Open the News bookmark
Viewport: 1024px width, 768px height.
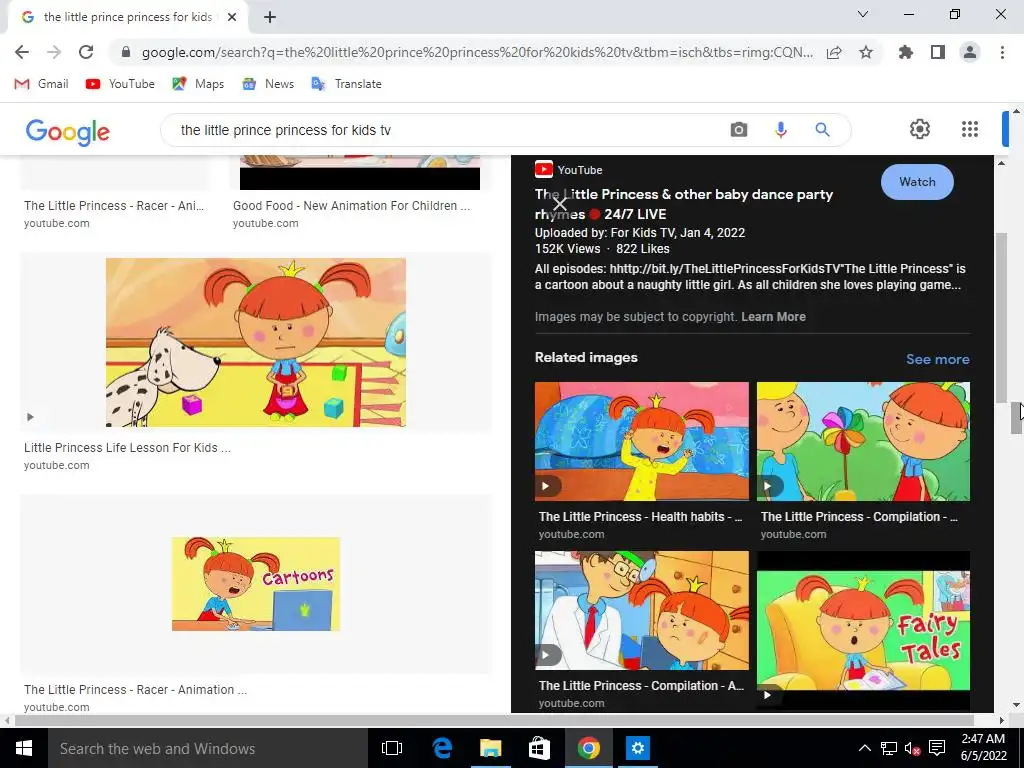click(x=268, y=84)
